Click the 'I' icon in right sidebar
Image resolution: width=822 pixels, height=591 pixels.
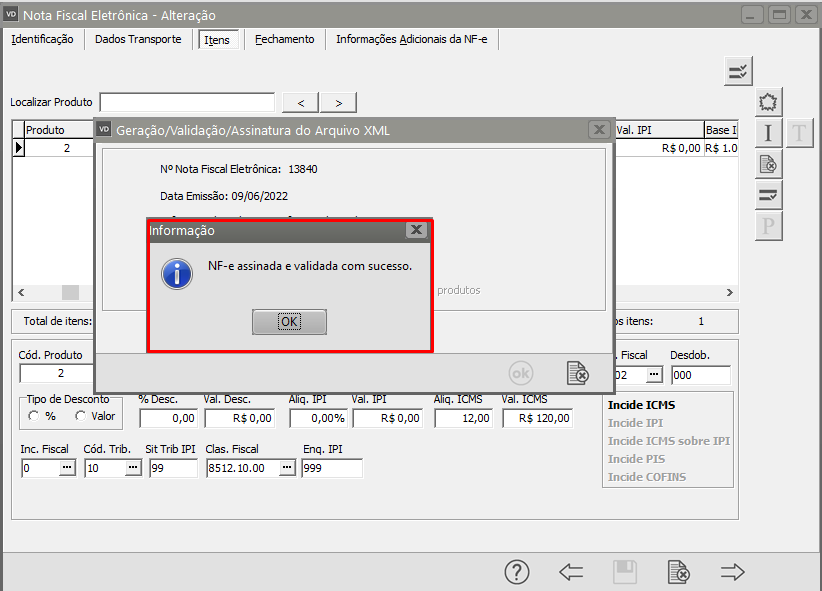coord(768,133)
